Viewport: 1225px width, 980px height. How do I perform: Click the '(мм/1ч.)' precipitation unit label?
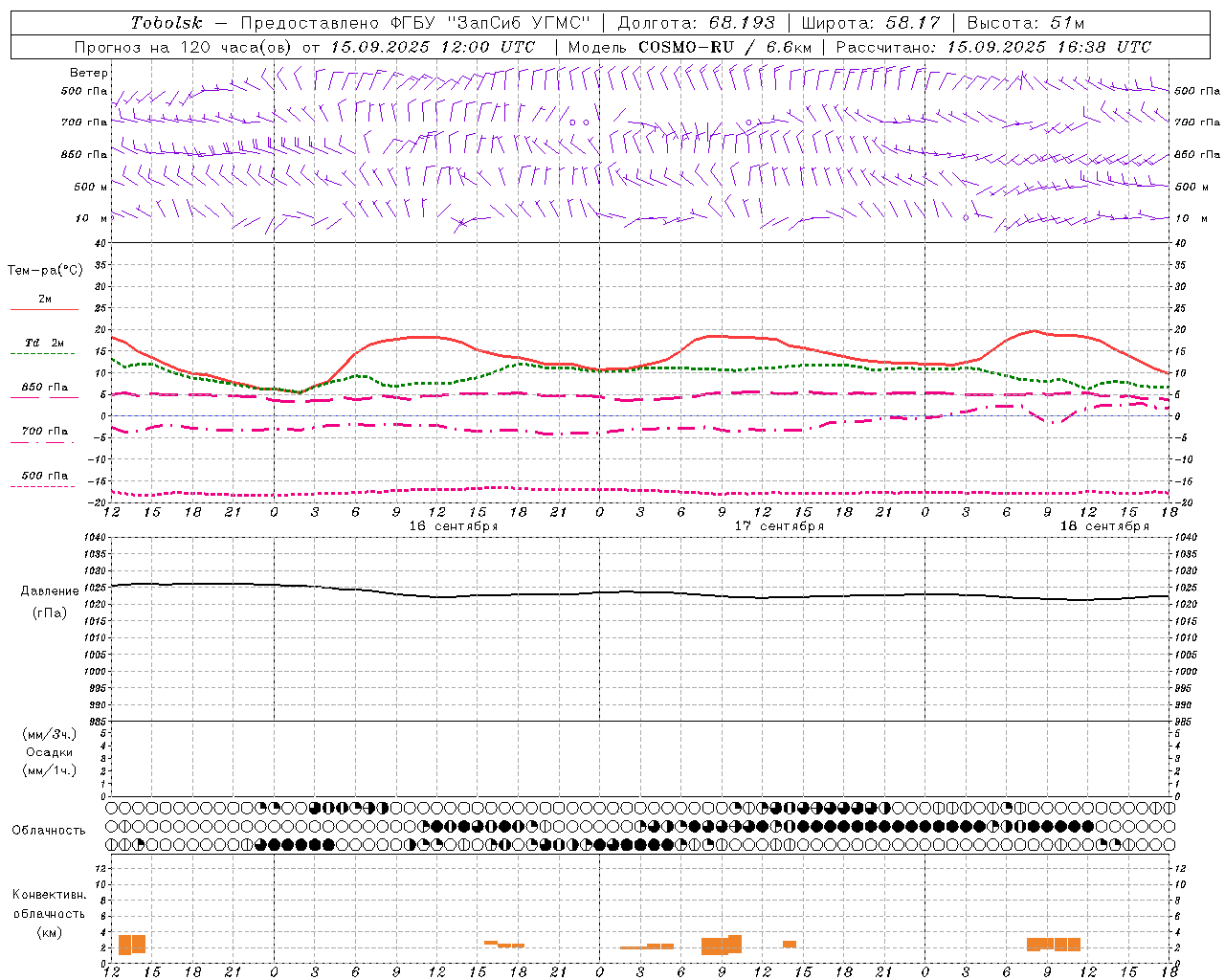(50, 770)
